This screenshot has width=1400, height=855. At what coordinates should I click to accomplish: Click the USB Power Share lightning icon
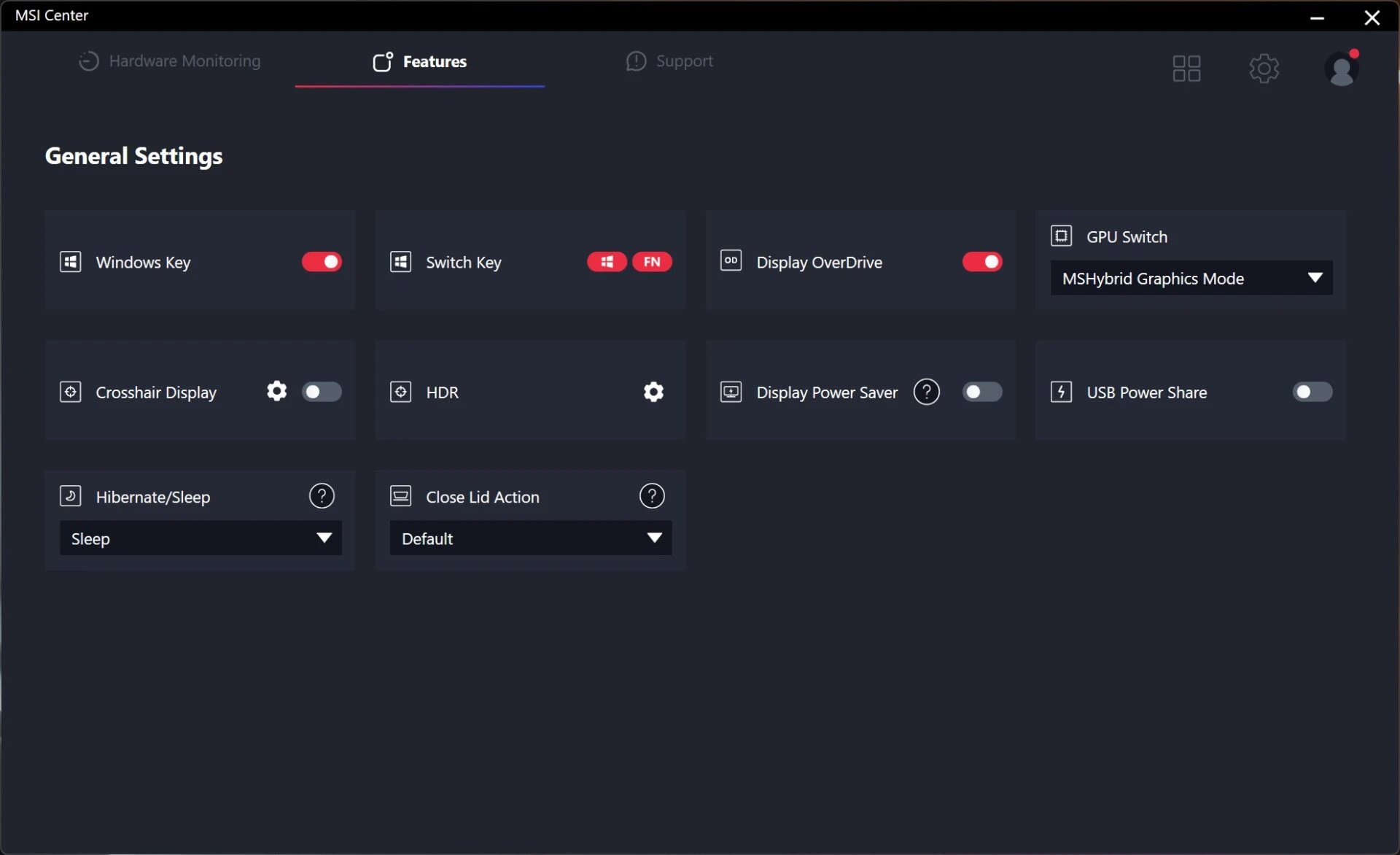tap(1061, 392)
